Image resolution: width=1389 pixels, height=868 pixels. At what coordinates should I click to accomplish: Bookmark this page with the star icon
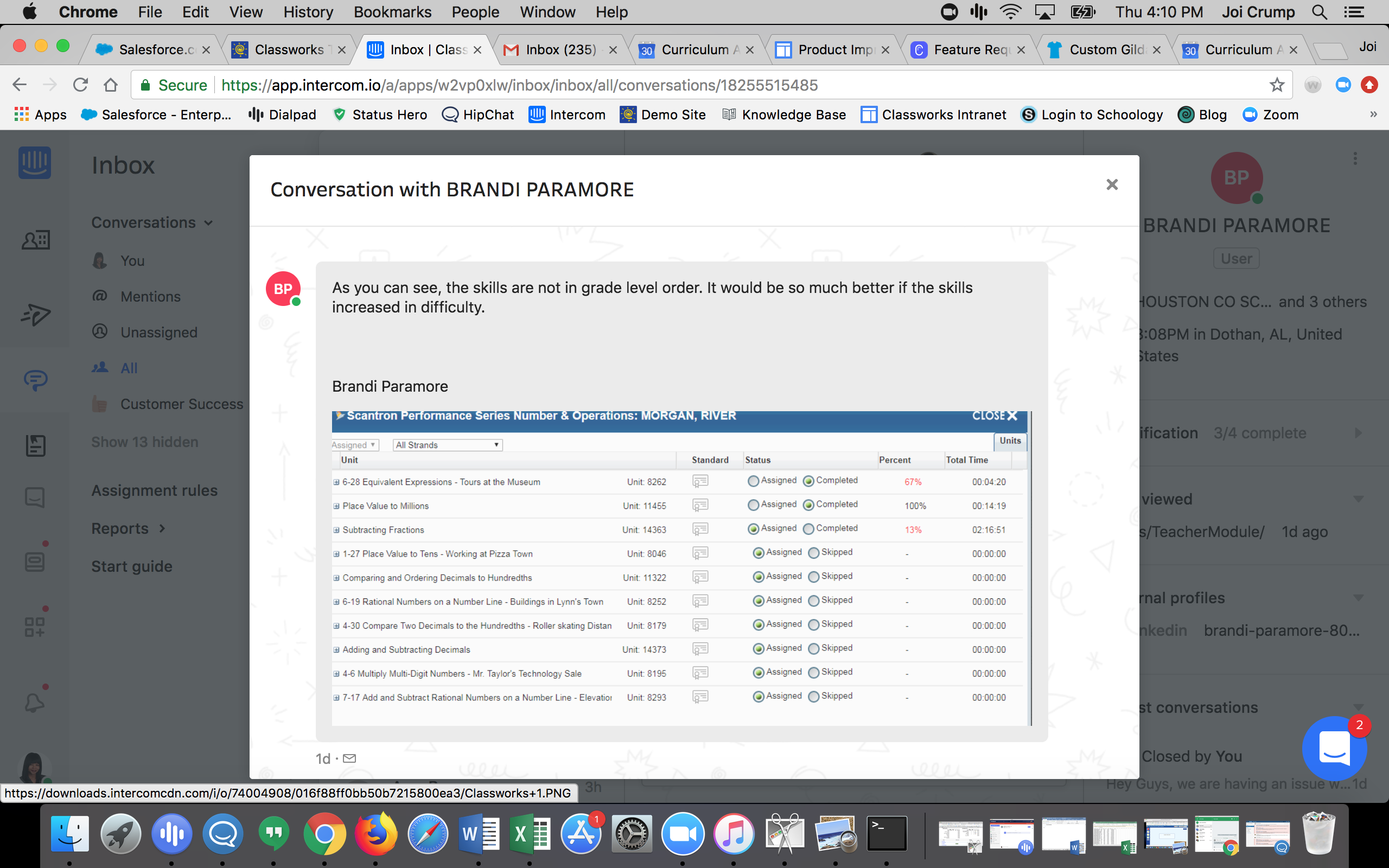point(1277,85)
